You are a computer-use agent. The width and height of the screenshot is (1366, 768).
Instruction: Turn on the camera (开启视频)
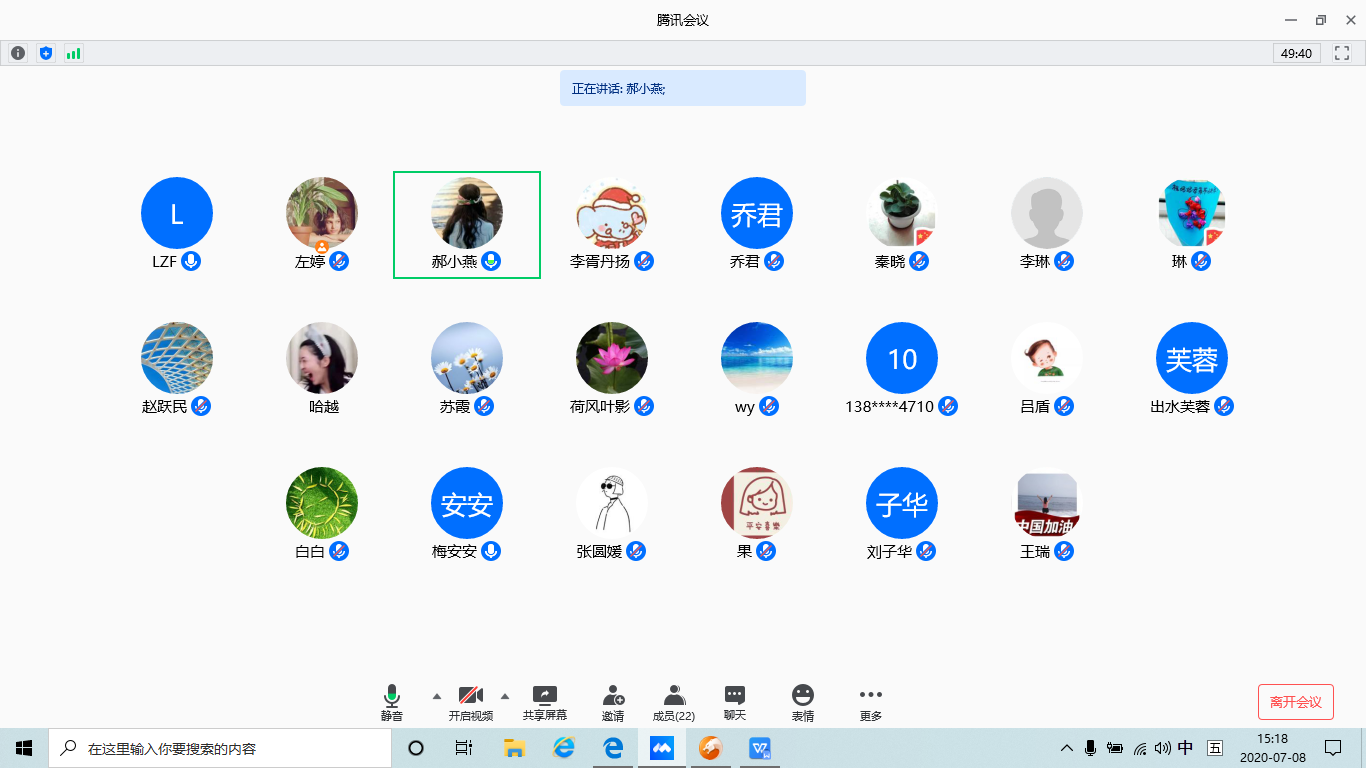click(470, 703)
